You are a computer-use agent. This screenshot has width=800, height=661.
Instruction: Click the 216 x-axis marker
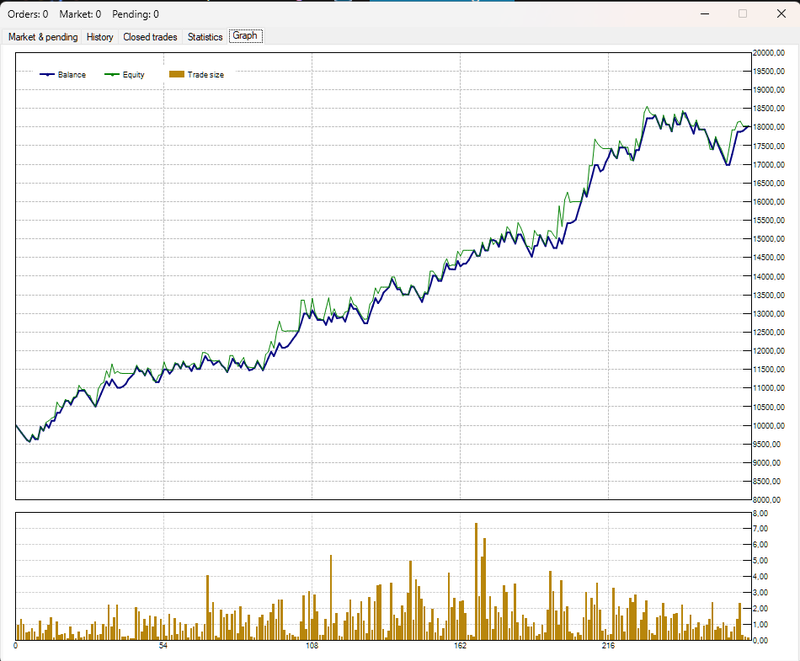click(x=608, y=646)
